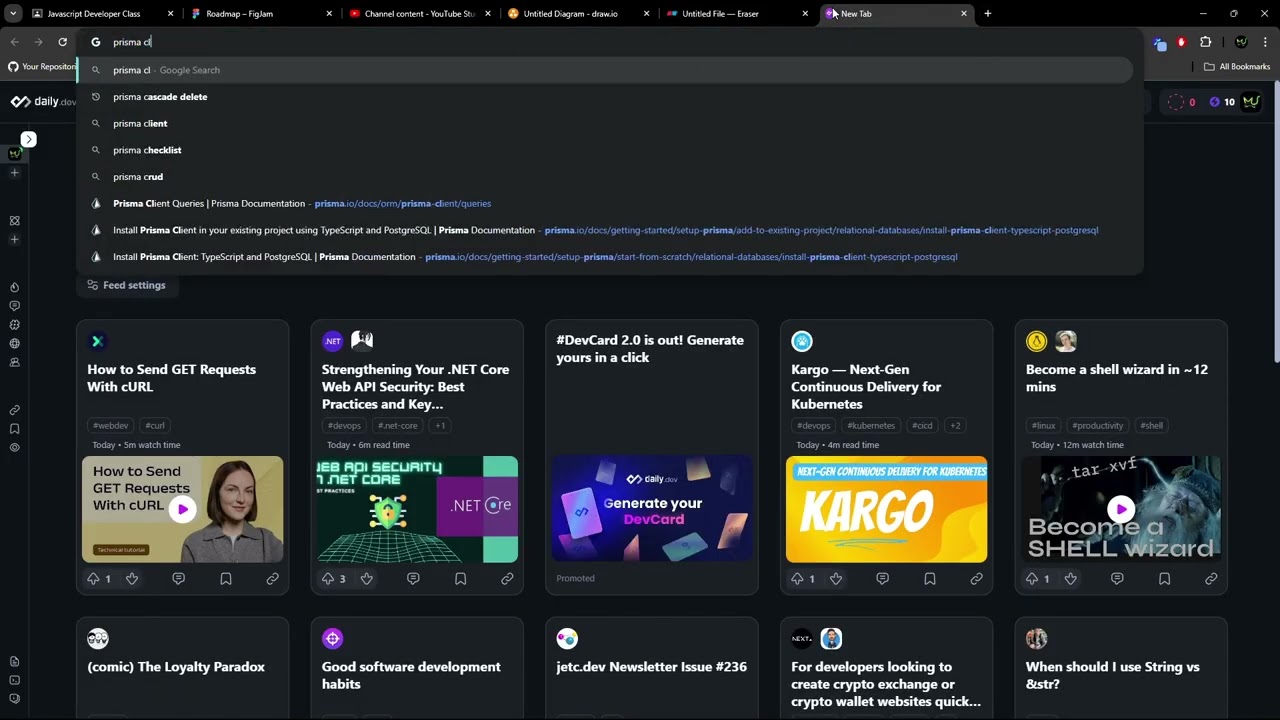Open the #productivity tag
The image size is (1280, 720).
[x=1098, y=425]
